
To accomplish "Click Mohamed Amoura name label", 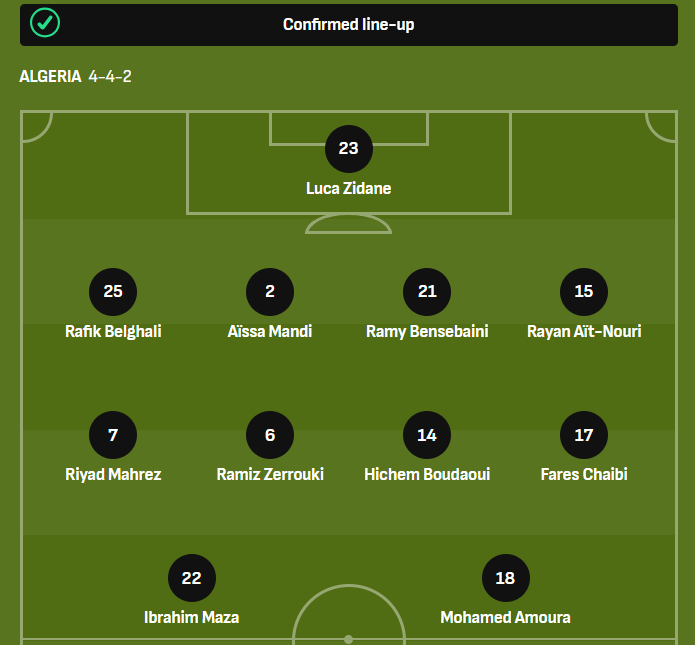I will (x=505, y=617).
